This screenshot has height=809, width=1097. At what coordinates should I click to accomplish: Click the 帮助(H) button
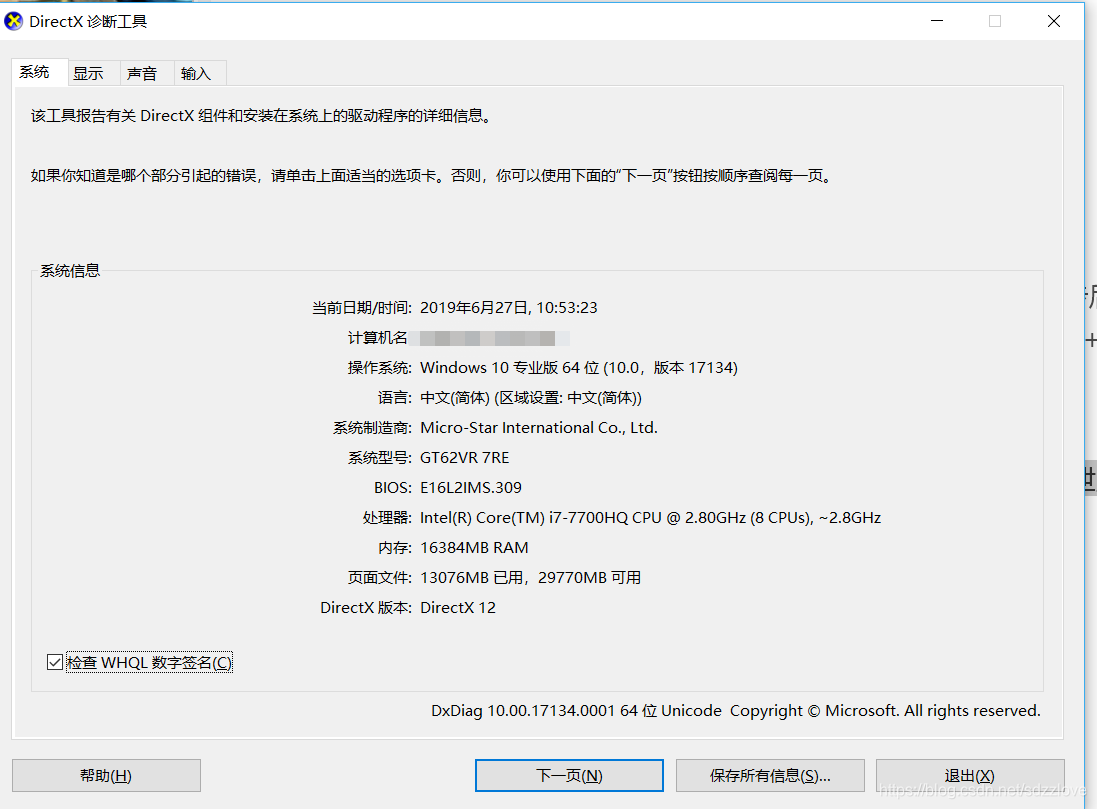click(106, 775)
